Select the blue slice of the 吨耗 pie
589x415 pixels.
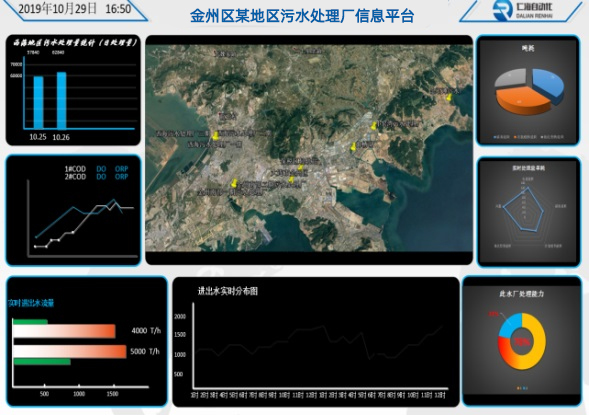548,85
